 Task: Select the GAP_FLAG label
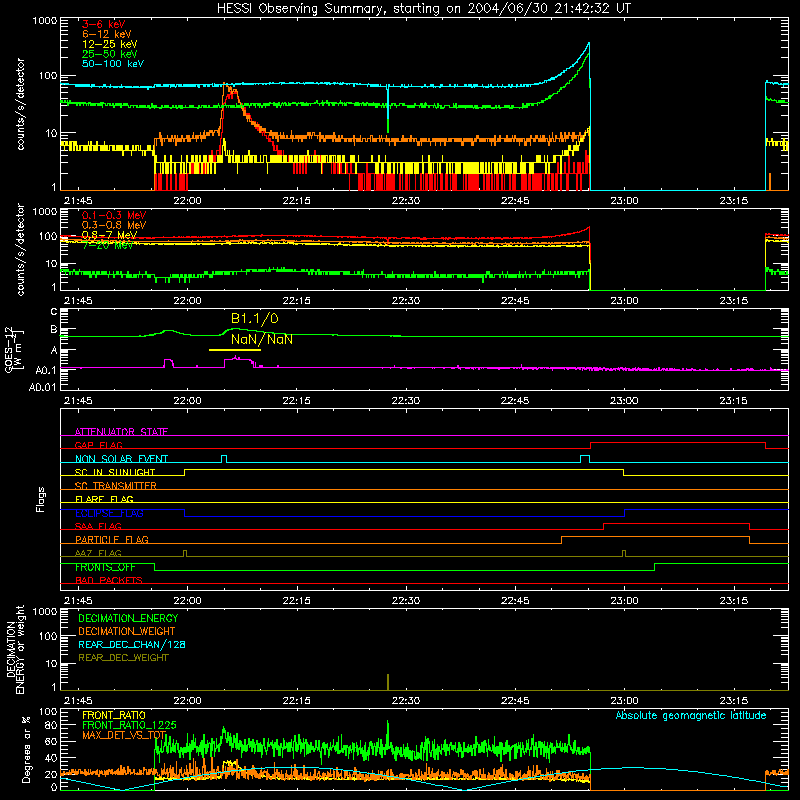98,445
